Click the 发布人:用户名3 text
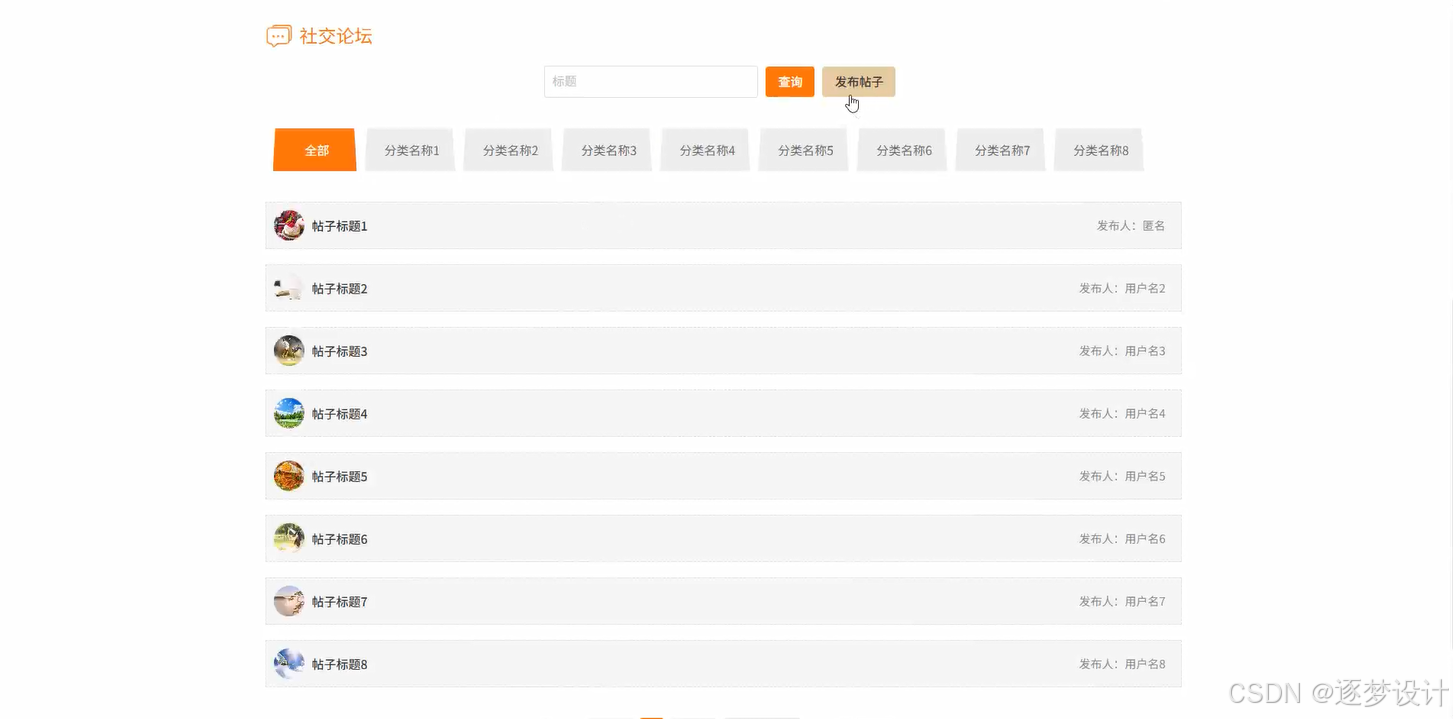1453x719 pixels. coord(1122,351)
